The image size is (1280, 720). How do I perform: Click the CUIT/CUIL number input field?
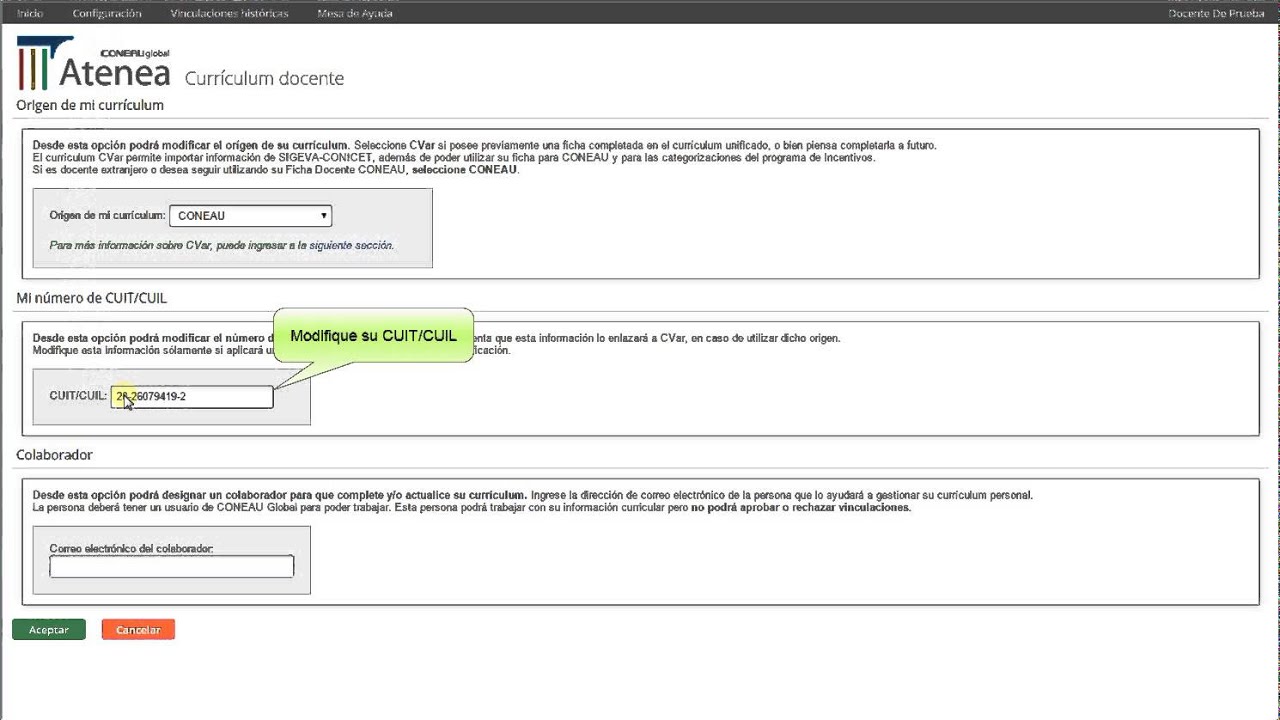click(x=192, y=397)
